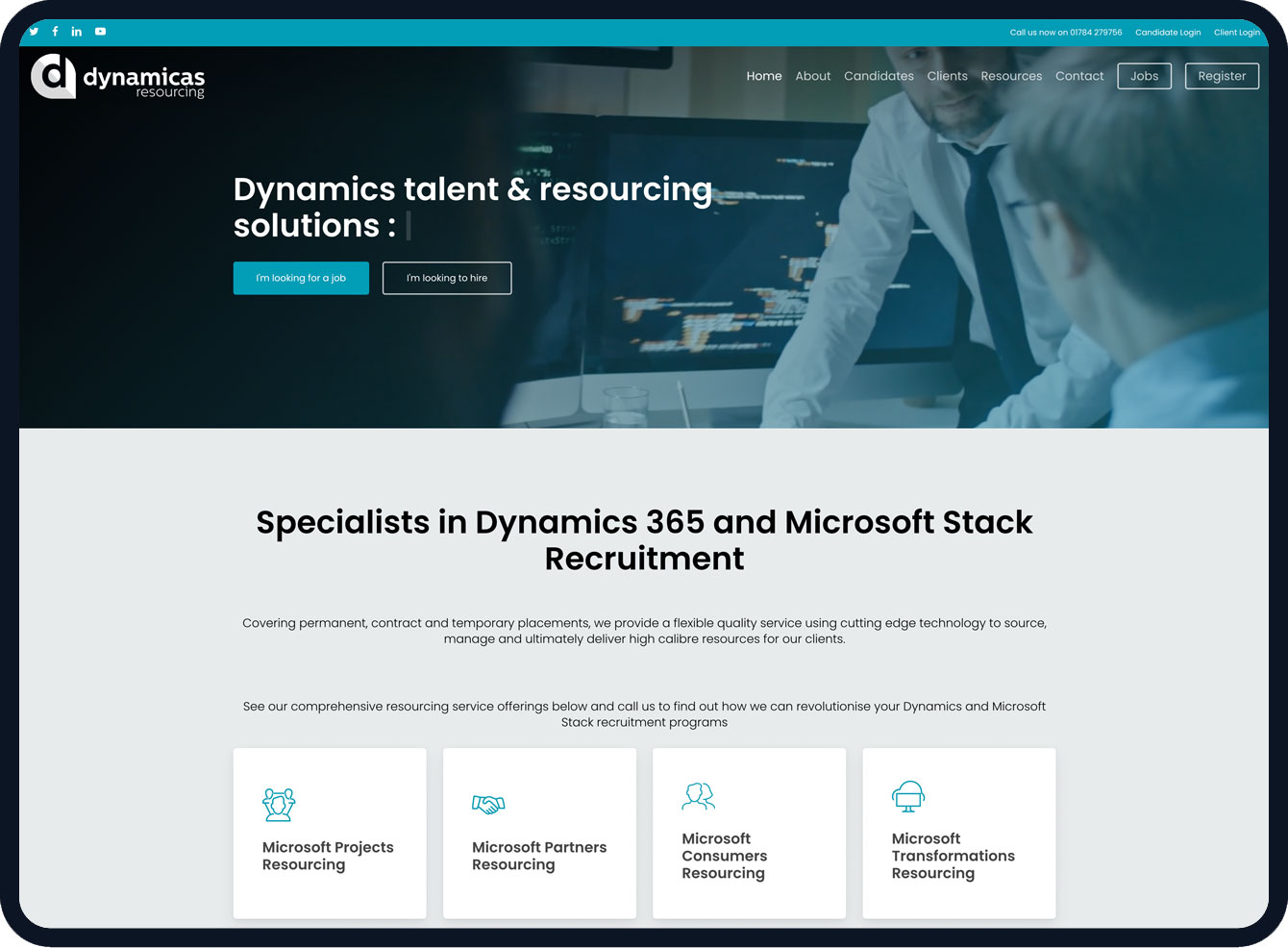The image size is (1288, 948).
Task: Open the Microsoft Partners Resourcing card
Action: (539, 834)
